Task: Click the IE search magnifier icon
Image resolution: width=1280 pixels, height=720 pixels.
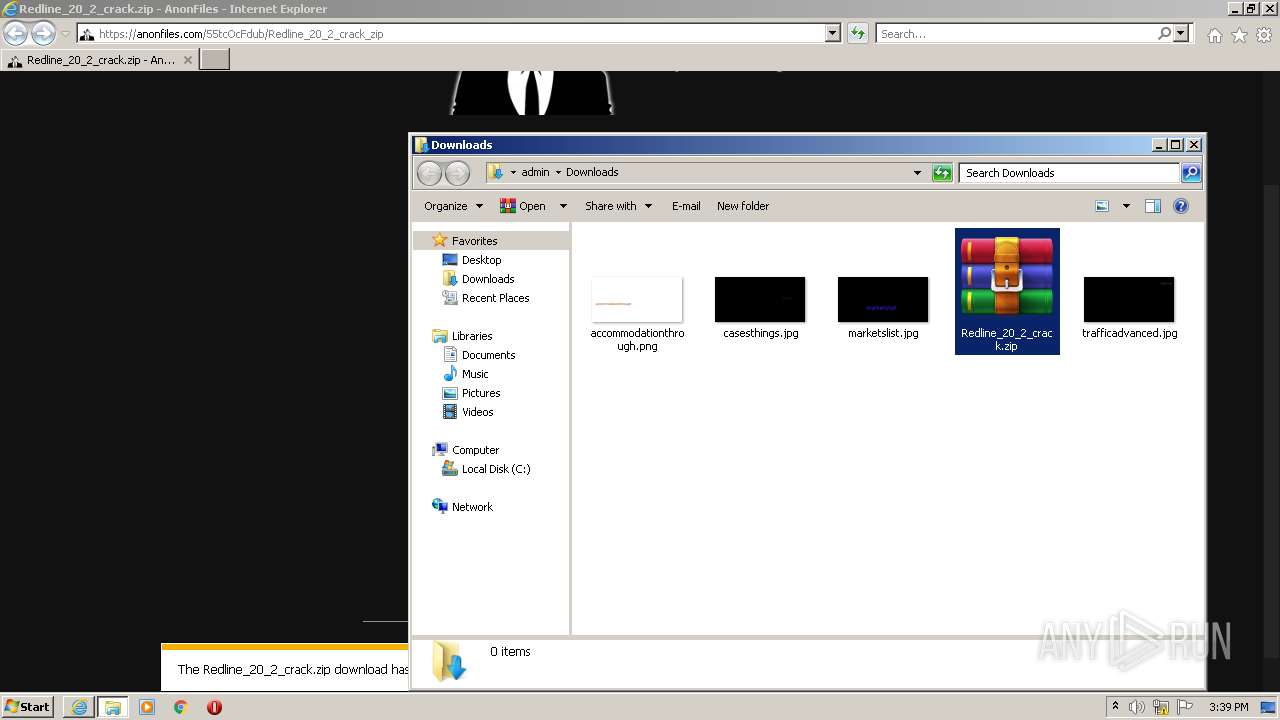Action: click(x=1165, y=33)
